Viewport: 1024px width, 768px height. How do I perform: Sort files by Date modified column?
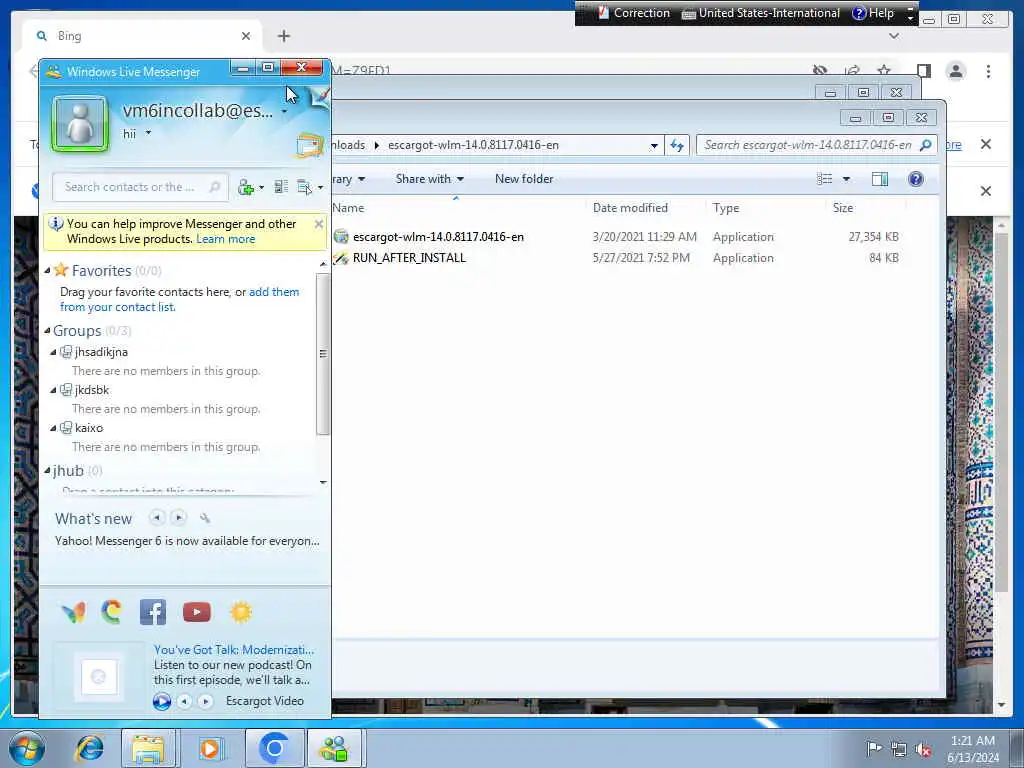click(x=645, y=208)
